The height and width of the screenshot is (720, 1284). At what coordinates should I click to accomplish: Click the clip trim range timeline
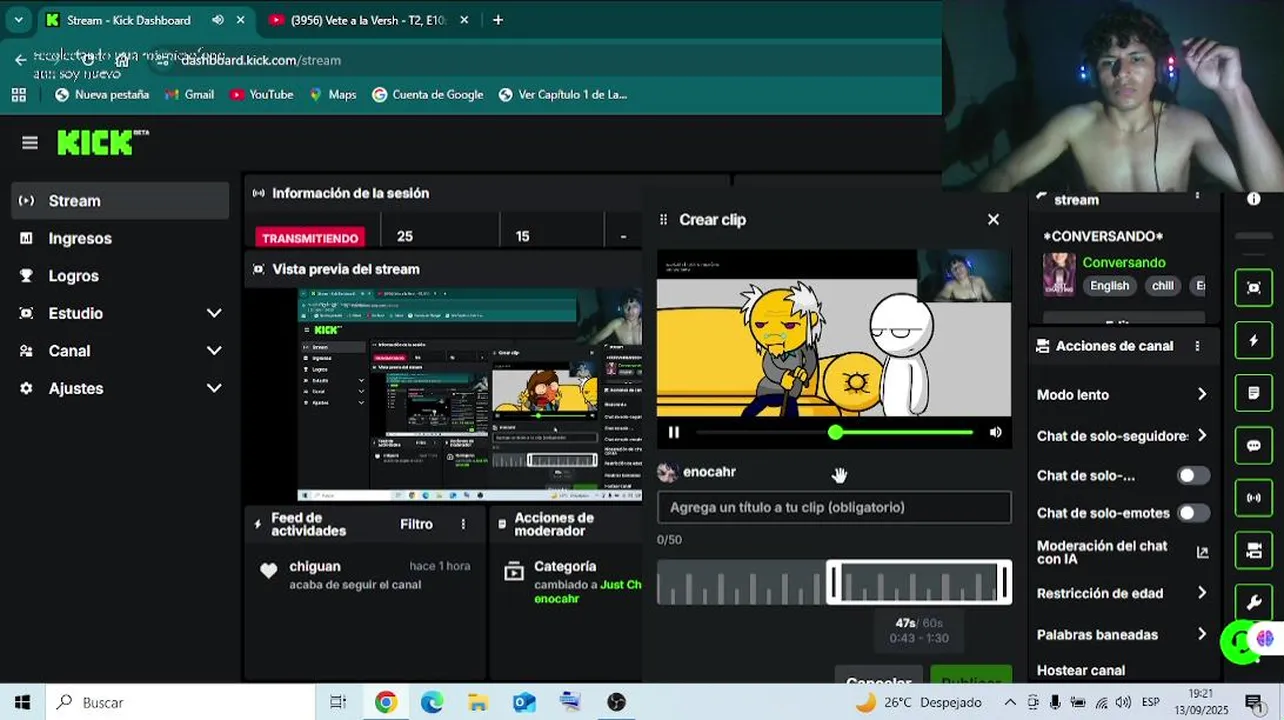point(834,582)
